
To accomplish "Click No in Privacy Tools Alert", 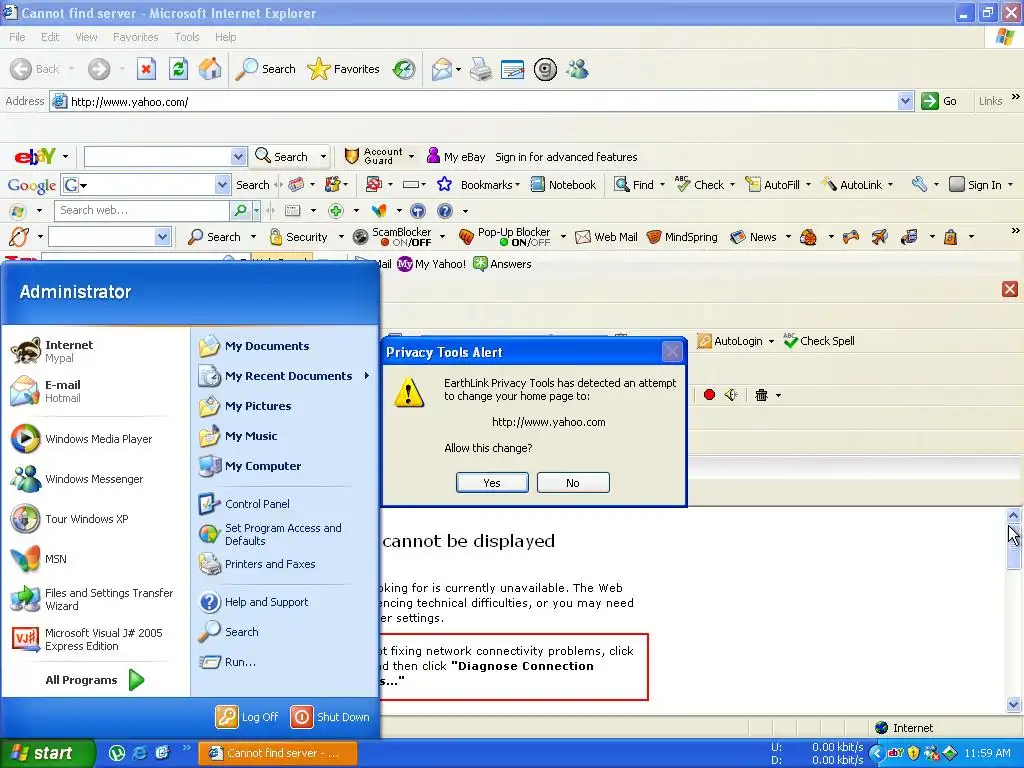I will coord(573,483).
